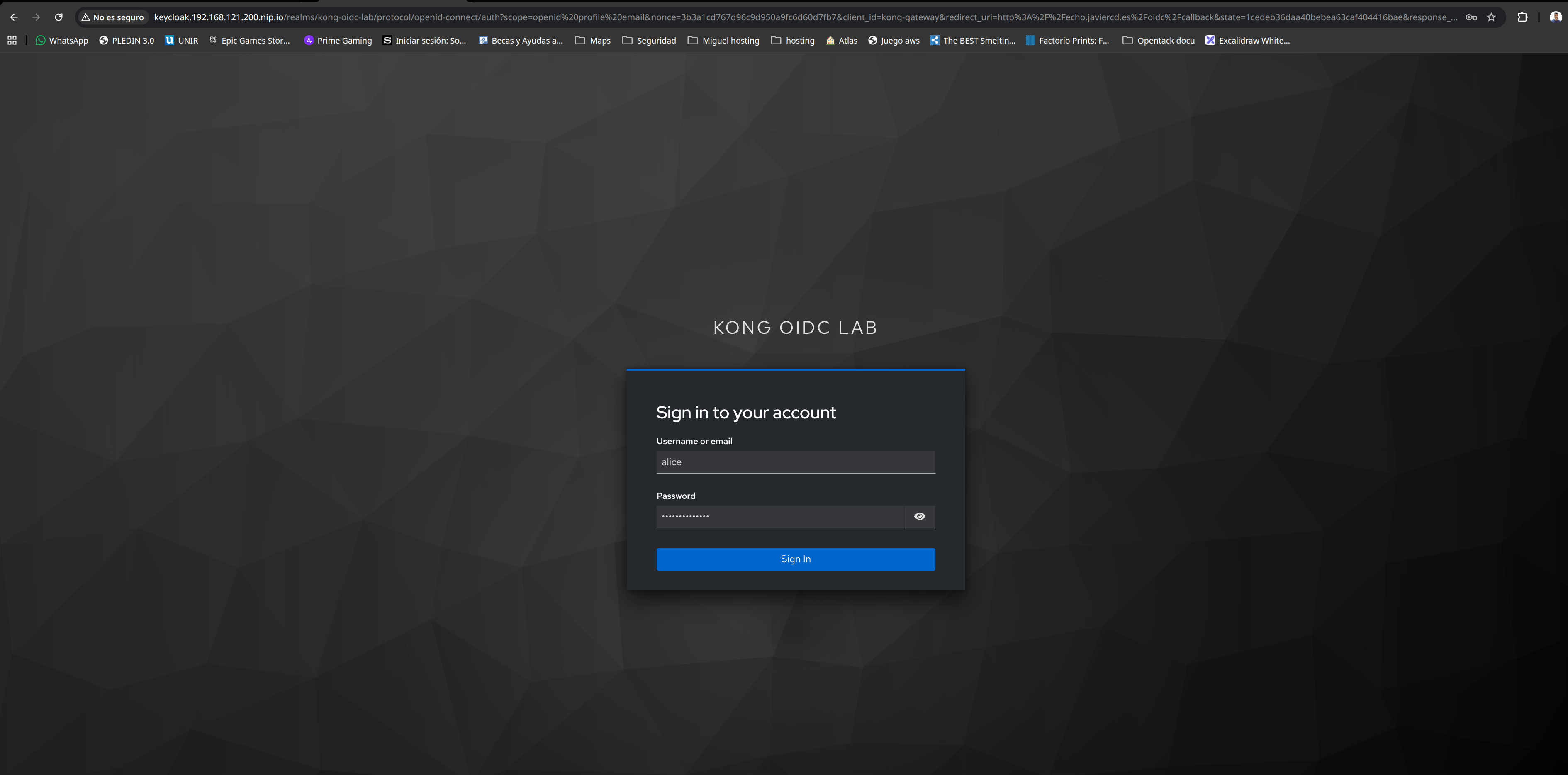Expand the hosting bookmark folder
This screenshot has height=775, width=1568.
tap(793, 40)
